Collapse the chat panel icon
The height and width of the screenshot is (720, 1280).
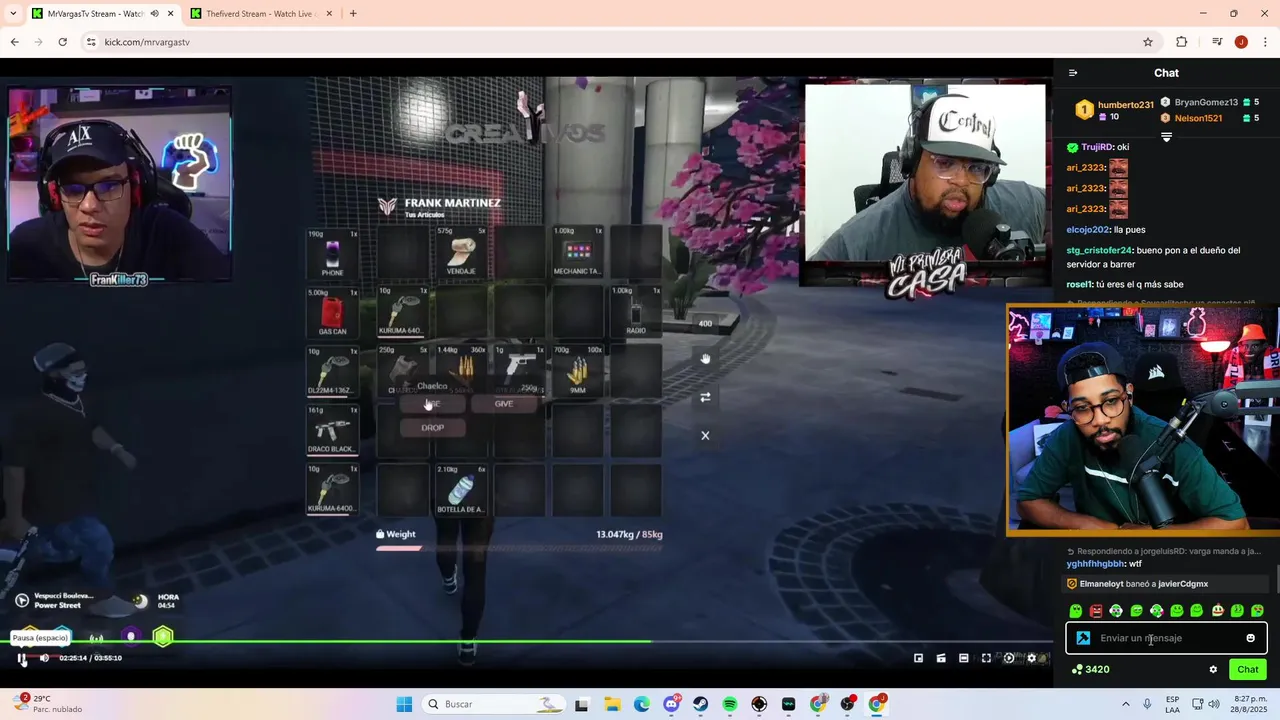click(x=1073, y=73)
